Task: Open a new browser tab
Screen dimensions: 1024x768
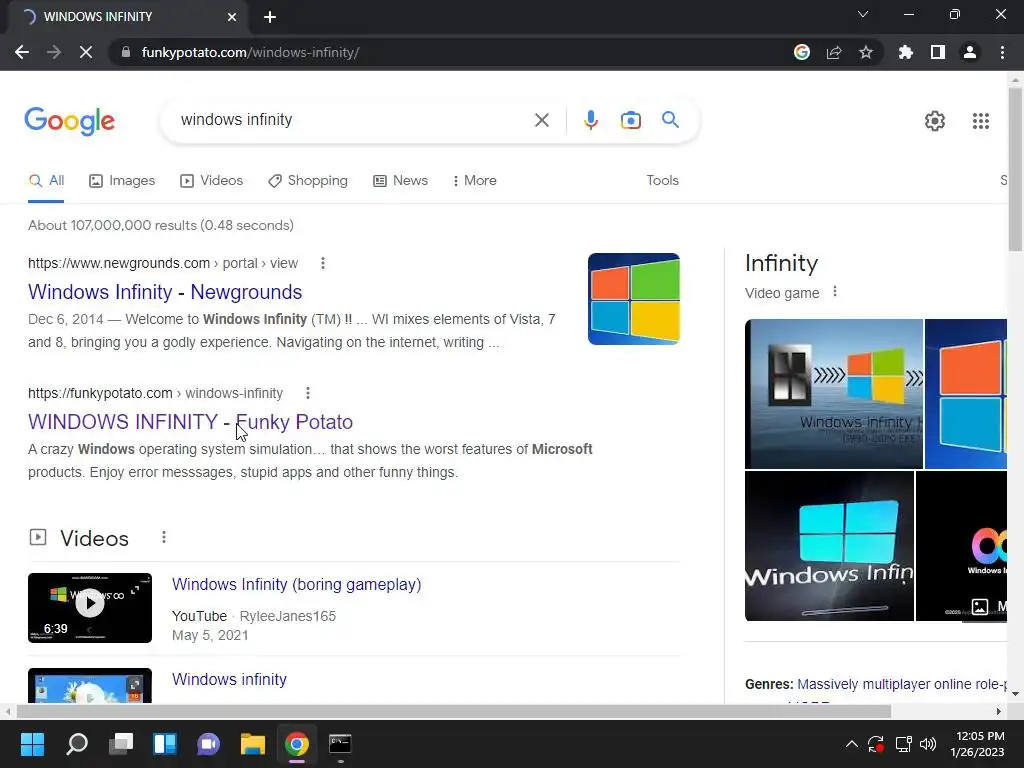Action: [x=270, y=17]
